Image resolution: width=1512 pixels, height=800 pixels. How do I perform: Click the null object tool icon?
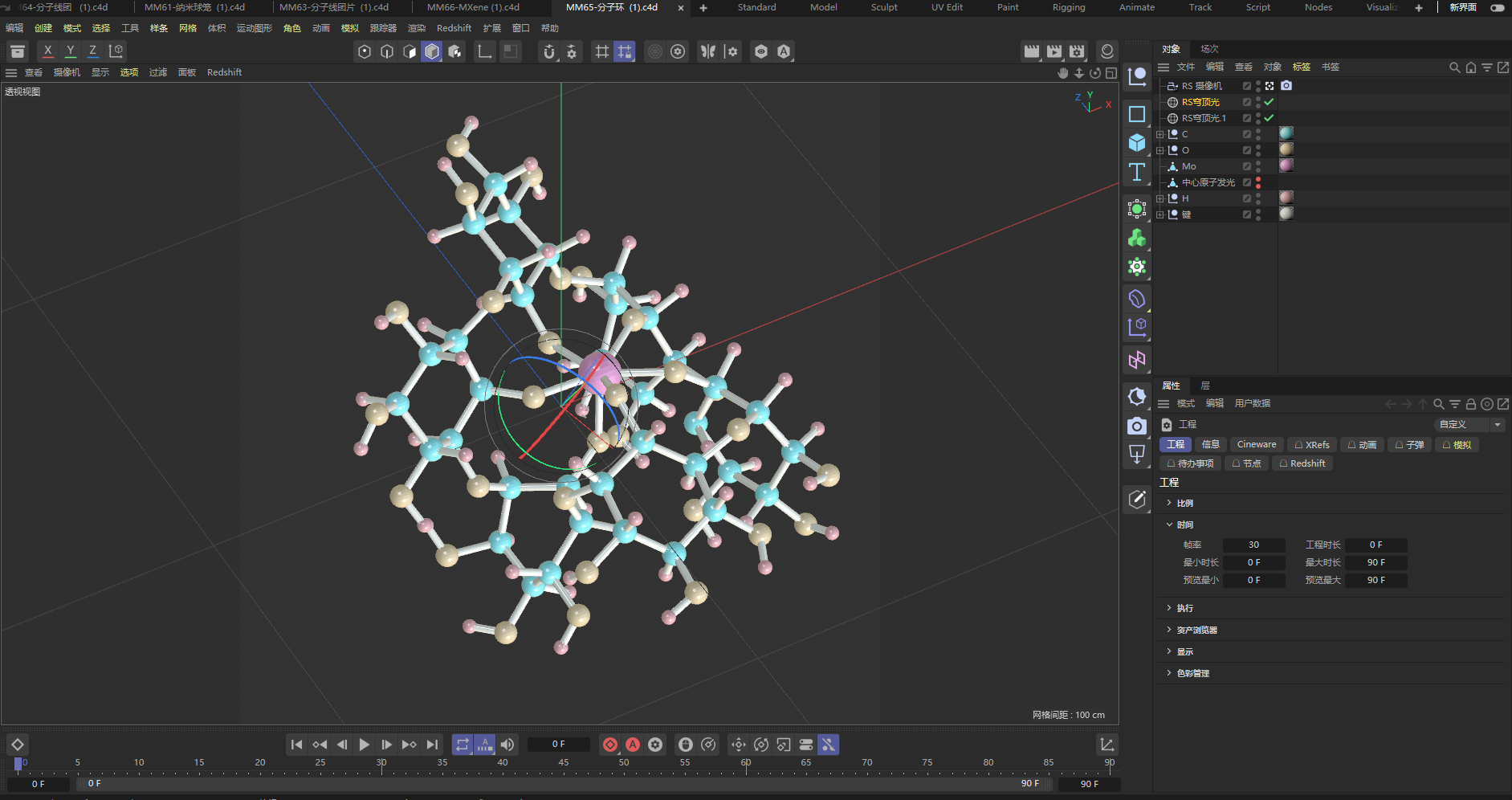pyautogui.click(x=1137, y=77)
